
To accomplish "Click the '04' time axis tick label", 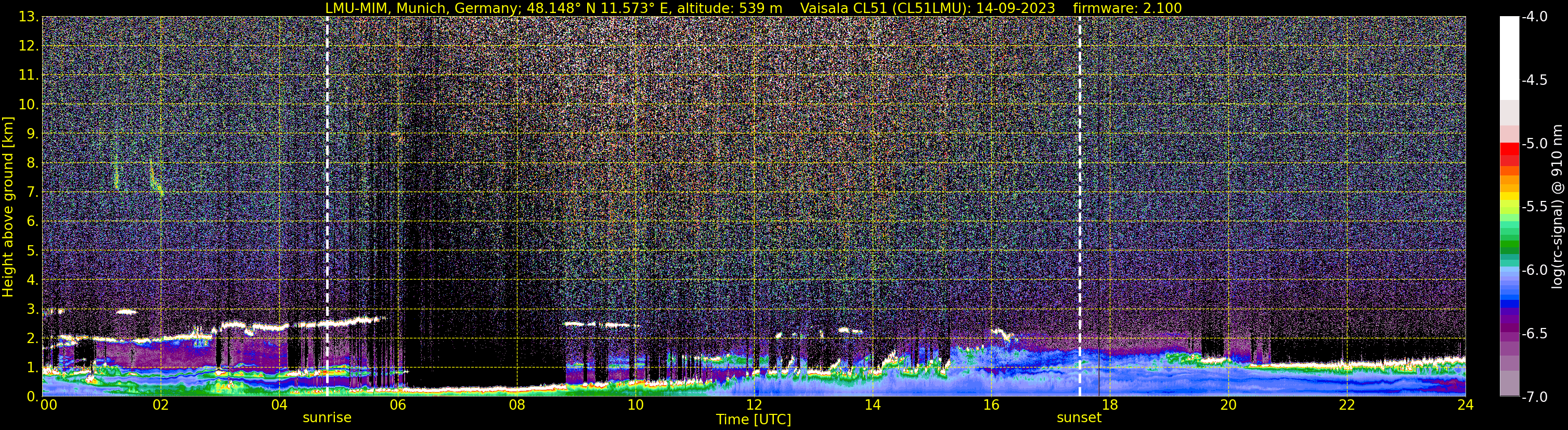I will (279, 405).
